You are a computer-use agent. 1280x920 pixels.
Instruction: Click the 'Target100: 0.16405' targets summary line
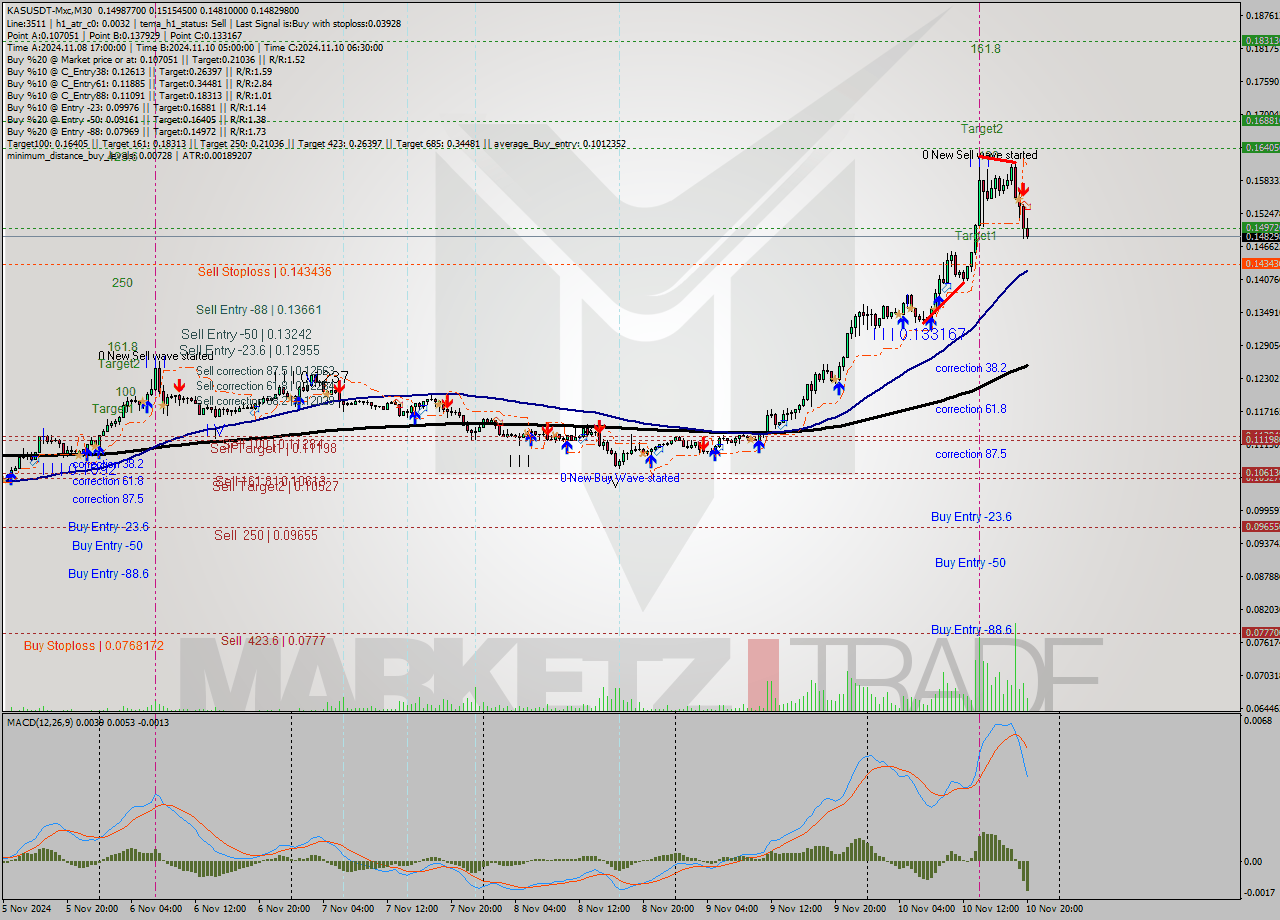(316, 144)
